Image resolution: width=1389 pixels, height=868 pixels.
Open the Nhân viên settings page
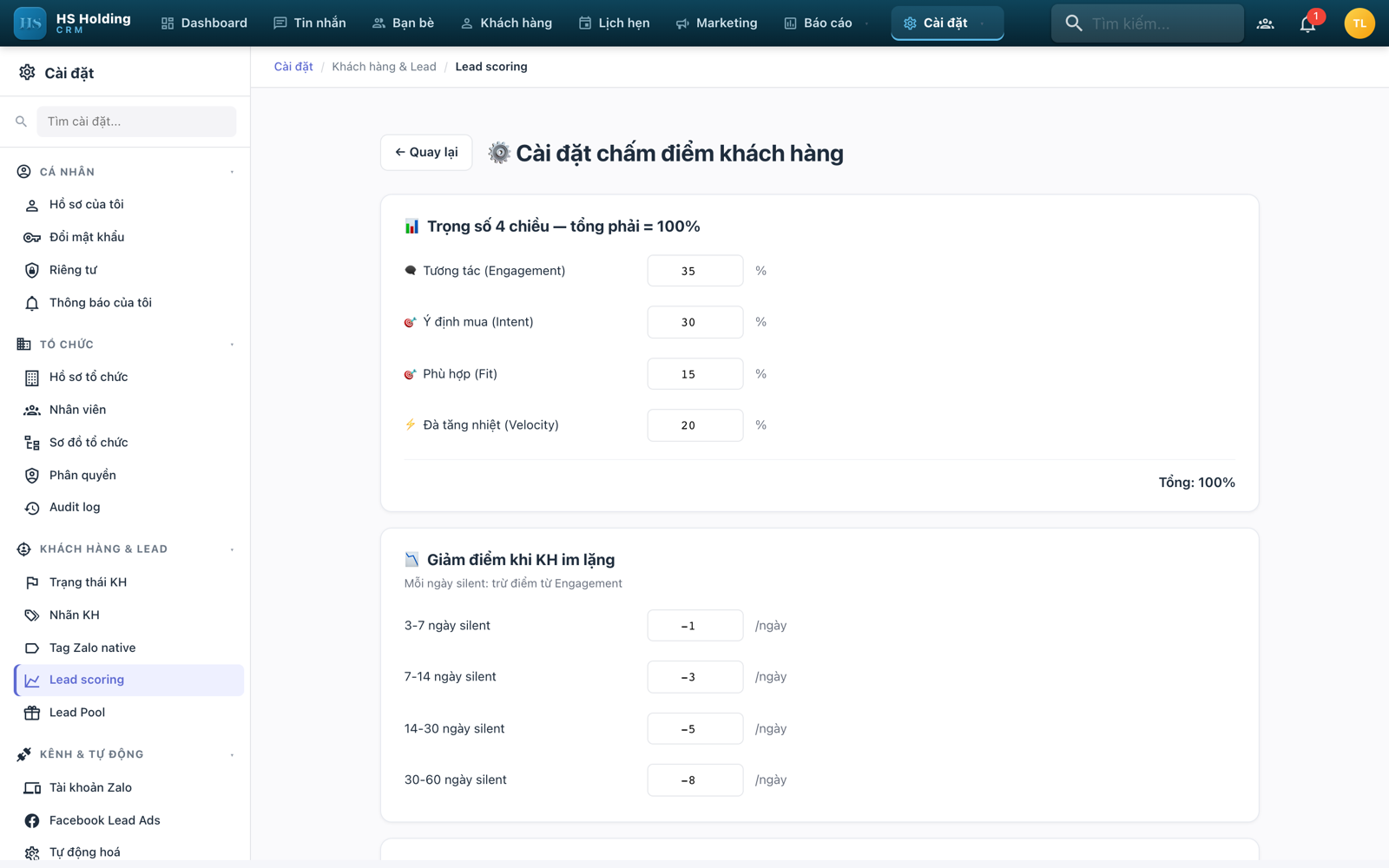click(x=129, y=410)
